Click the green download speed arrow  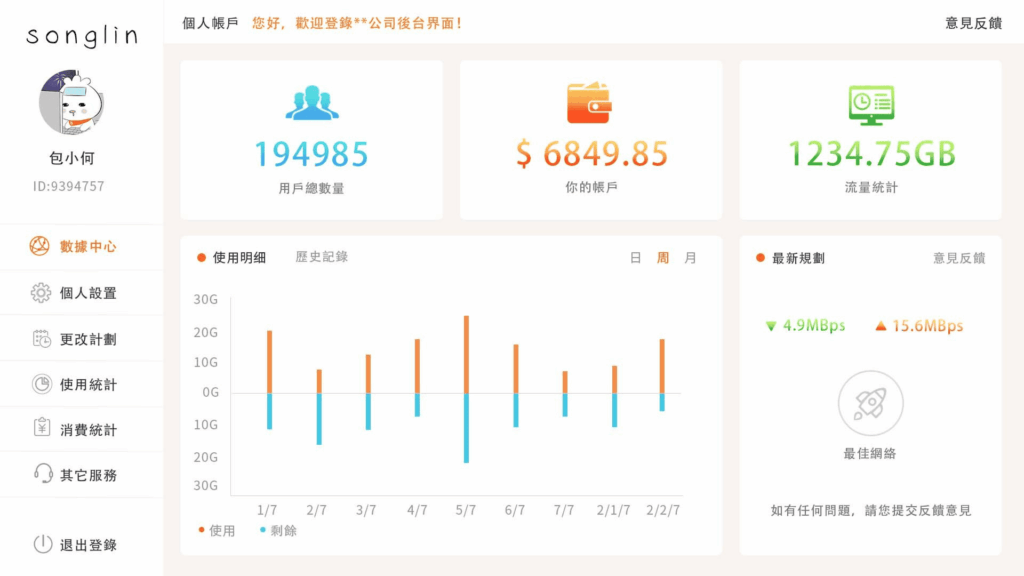pos(771,326)
